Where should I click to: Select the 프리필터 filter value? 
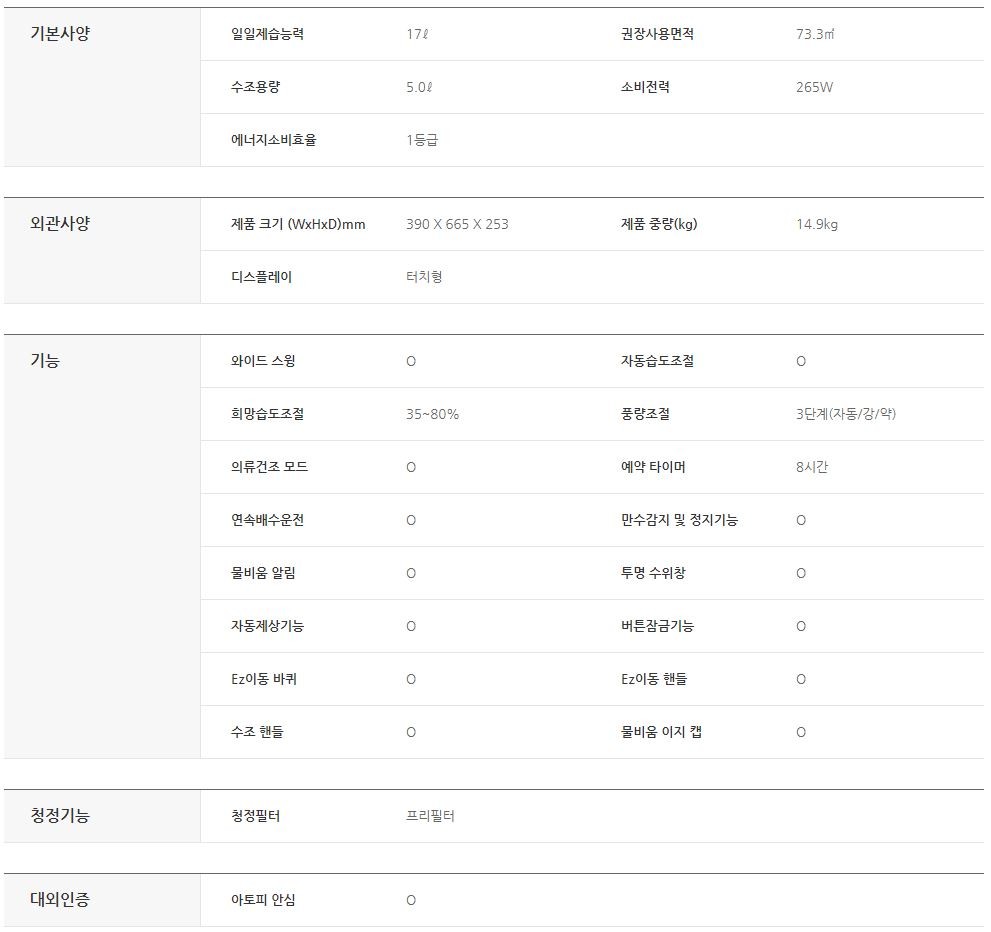(x=430, y=816)
